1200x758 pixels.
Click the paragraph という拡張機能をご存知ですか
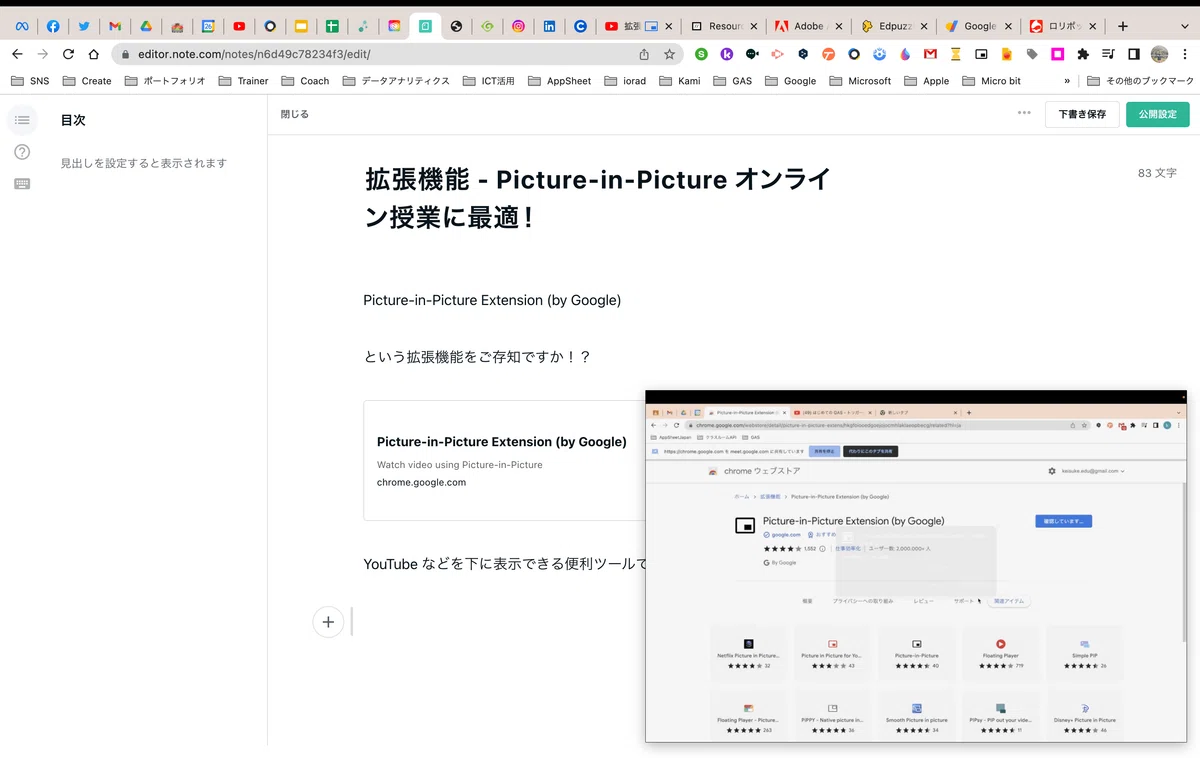point(477,356)
